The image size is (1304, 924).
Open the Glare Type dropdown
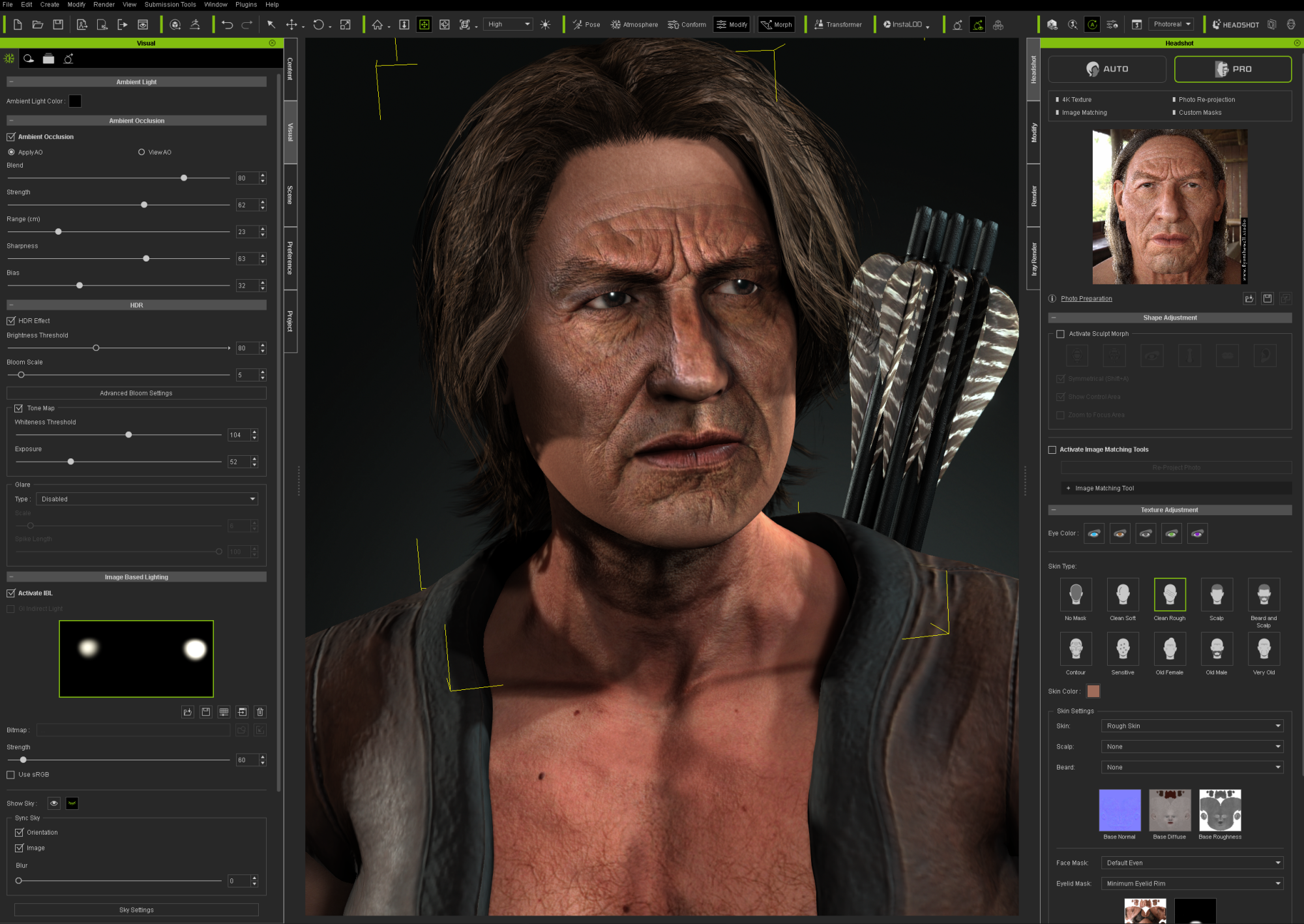pyautogui.click(x=147, y=499)
